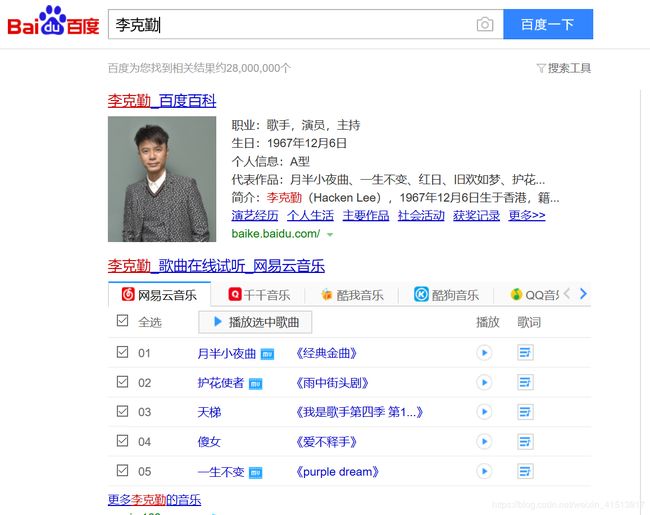Screen dimensions: 650x515
Task: Switch to 千千音乐 tab
Action: pyautogui.click(x=259, y=295)
